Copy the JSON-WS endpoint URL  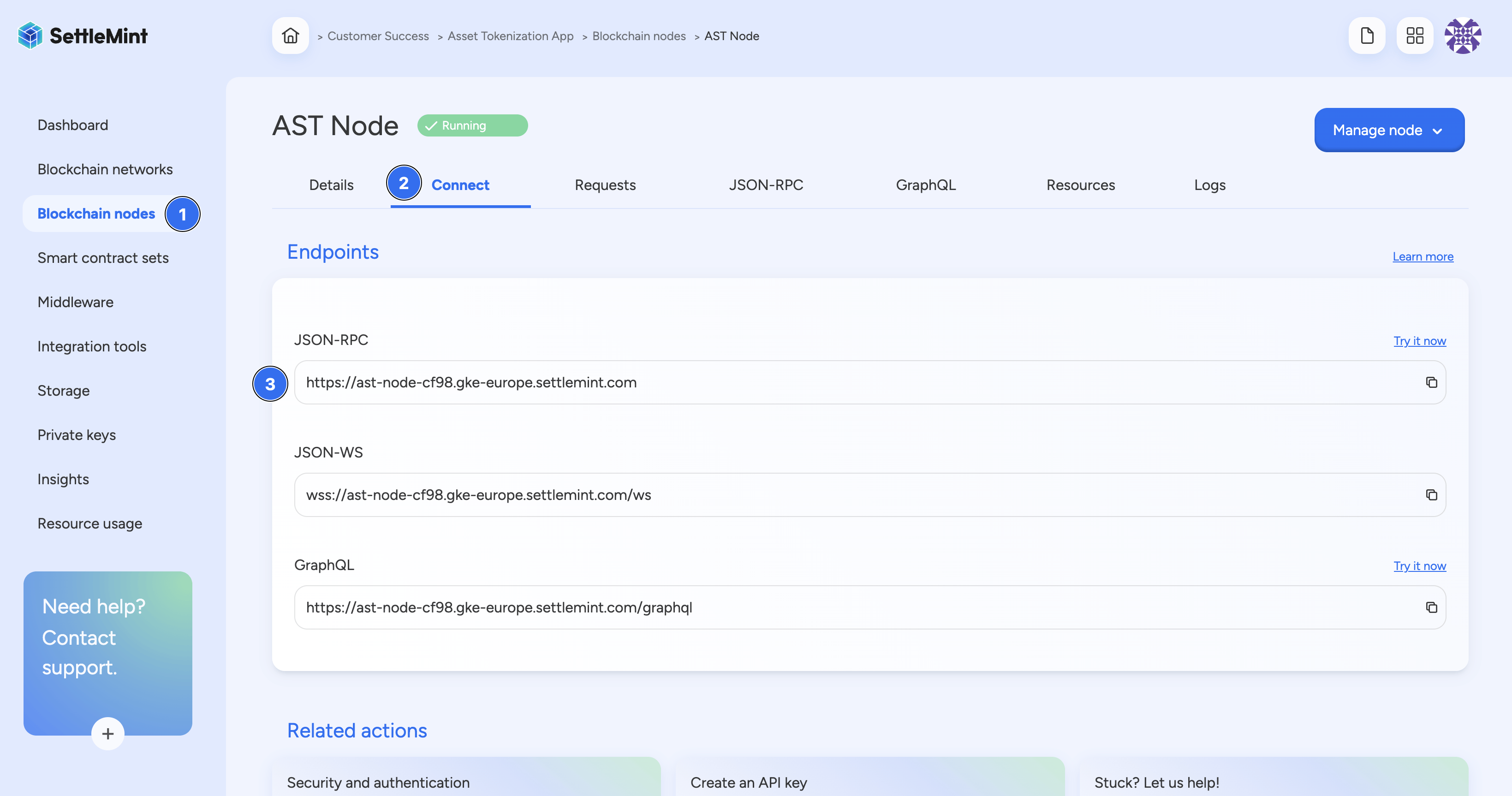click(1431, 495)
